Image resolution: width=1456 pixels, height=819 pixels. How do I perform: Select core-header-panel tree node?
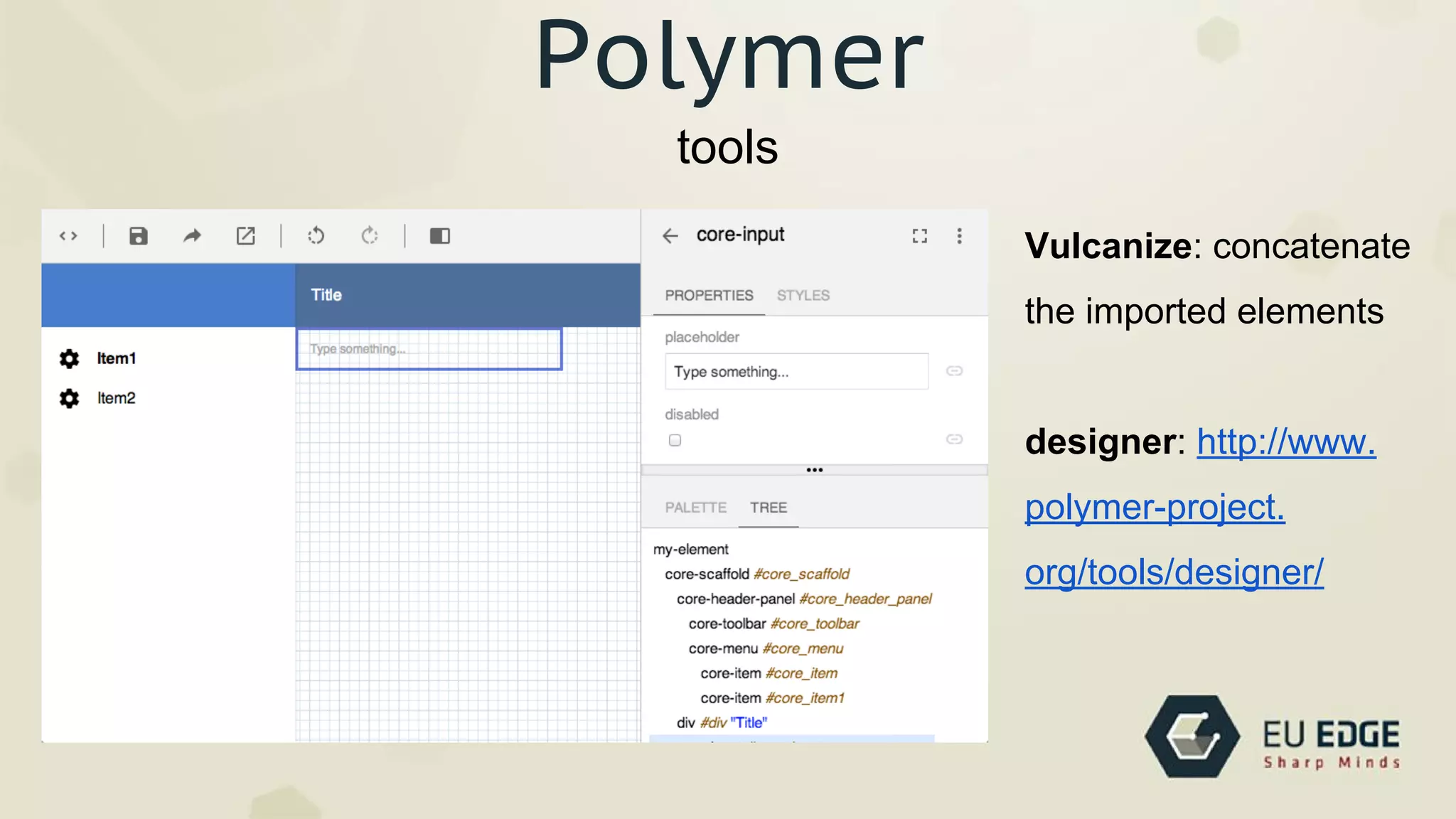804,599
